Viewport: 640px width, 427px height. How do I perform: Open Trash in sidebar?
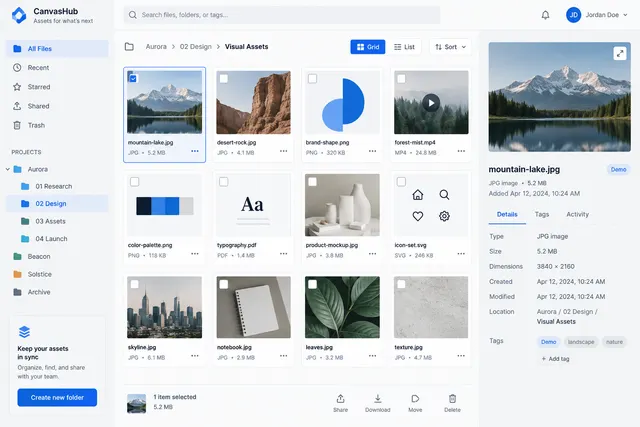(x=57, y=125)
